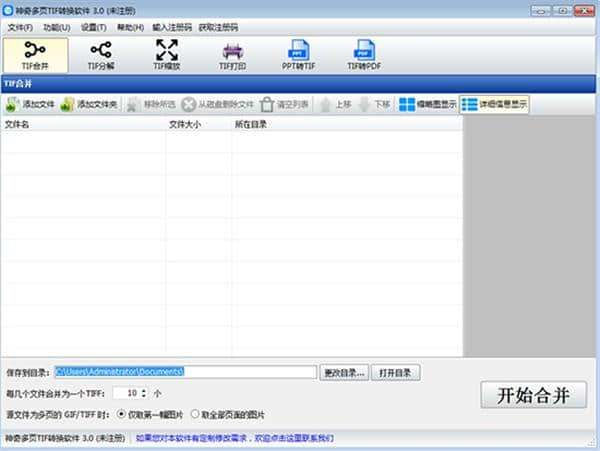Open the 设置(T) menu
Viewport: 600px width, 451px height.
point(94,27)
